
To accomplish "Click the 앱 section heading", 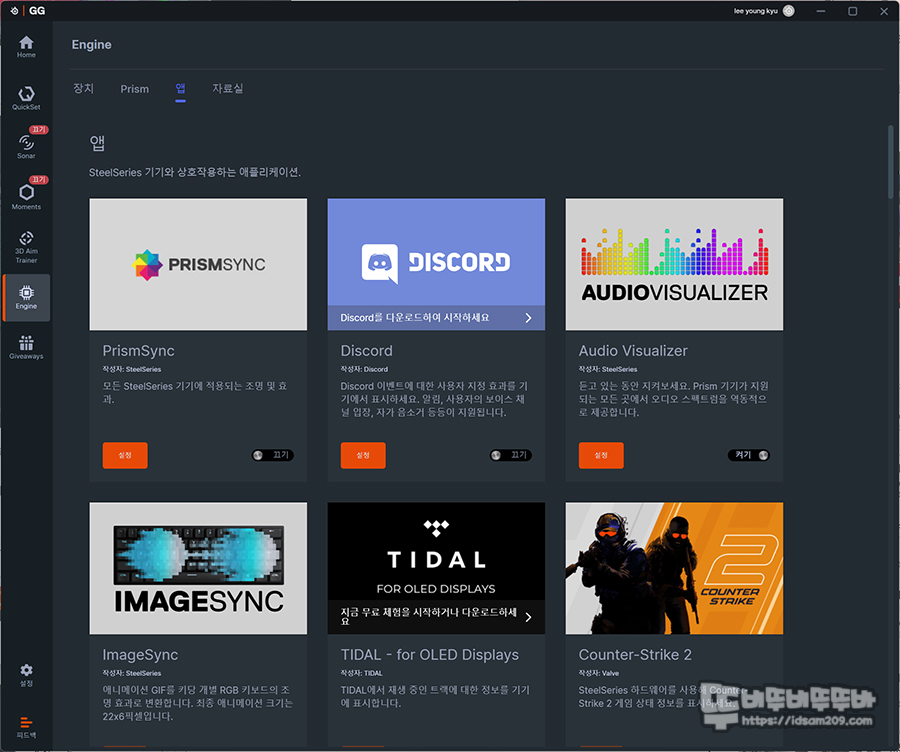I will [97, 143].
